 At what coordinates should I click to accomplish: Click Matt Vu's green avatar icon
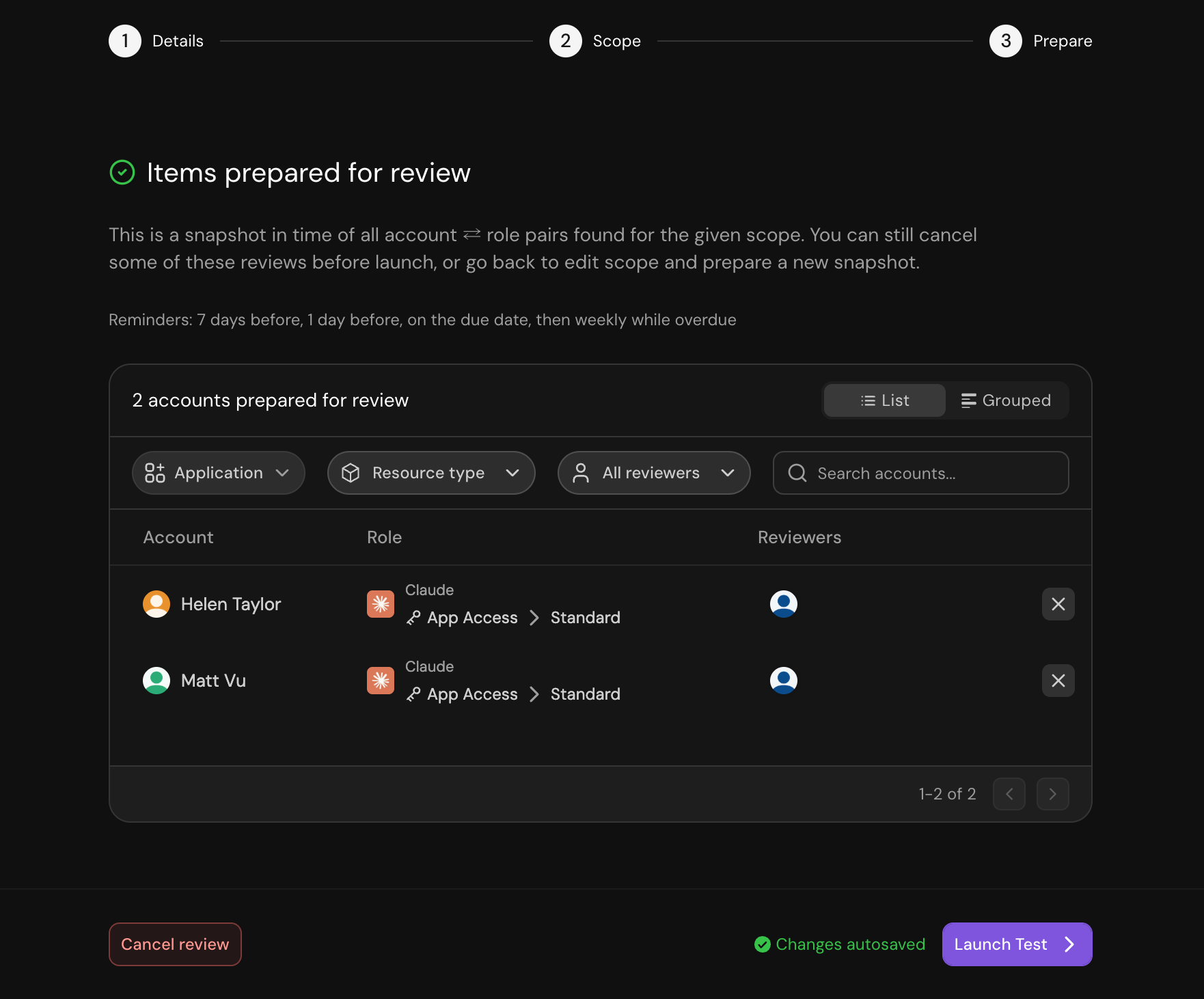(156, 681)
